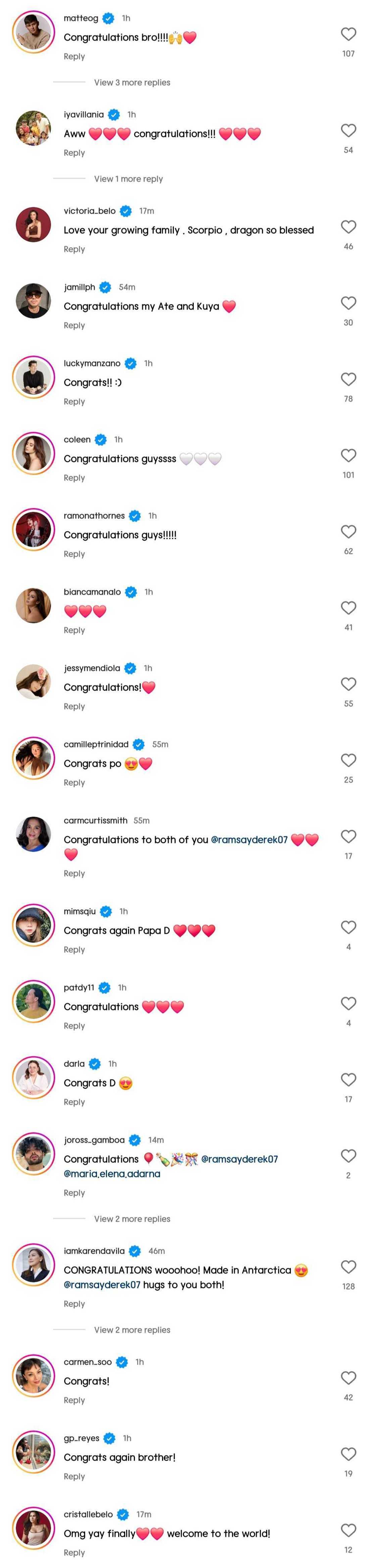Screen dimensions: 376x1568
Task: Reply to ramonathornes' comment
Action: pos(74,554)
